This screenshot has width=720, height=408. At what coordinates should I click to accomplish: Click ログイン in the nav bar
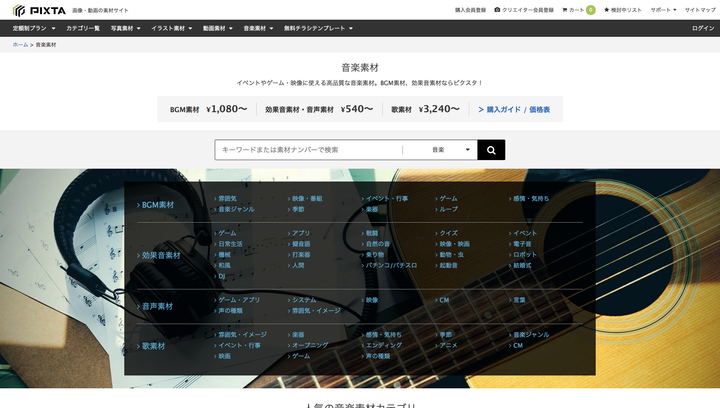[703, 28]
